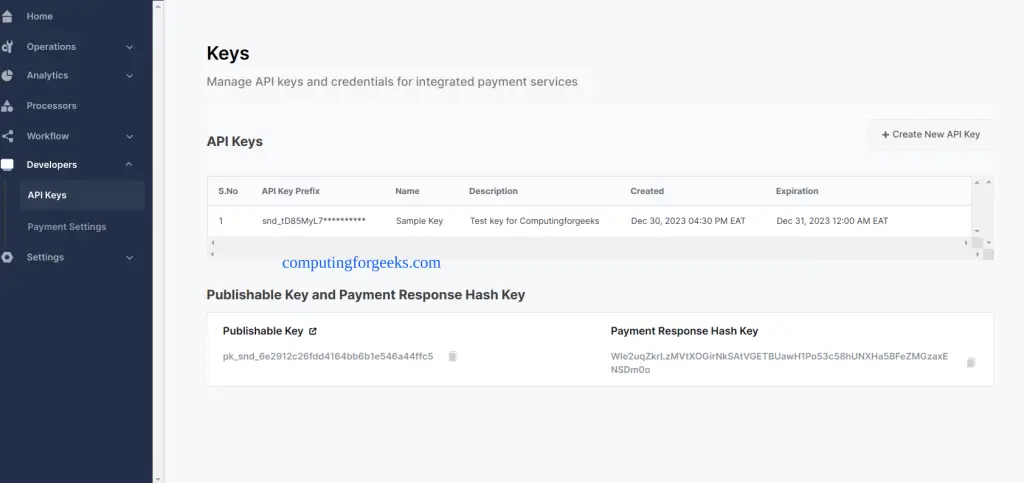Screen dimensions: 1024x483
Task: Expand the Operations menu chevron
Action: coord(129,47)
